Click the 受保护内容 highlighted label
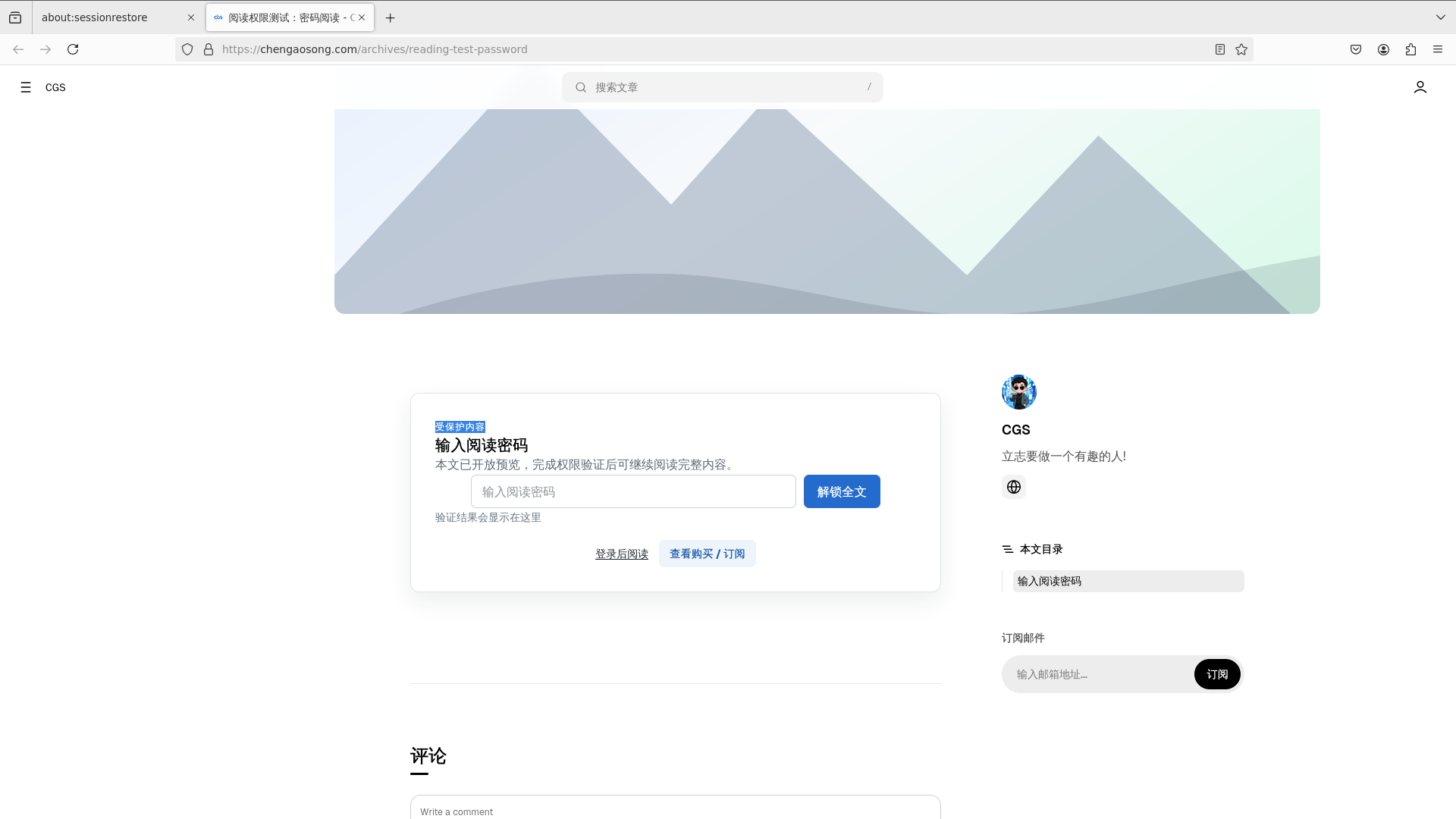The image size is (1456, 819). click(460, 427)
